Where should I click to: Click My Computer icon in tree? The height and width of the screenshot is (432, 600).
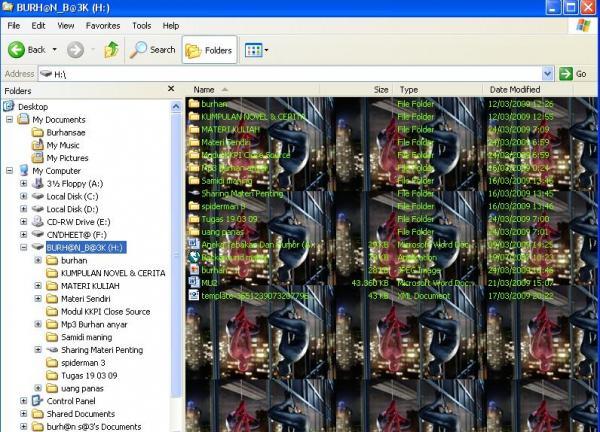click(24, 170)
